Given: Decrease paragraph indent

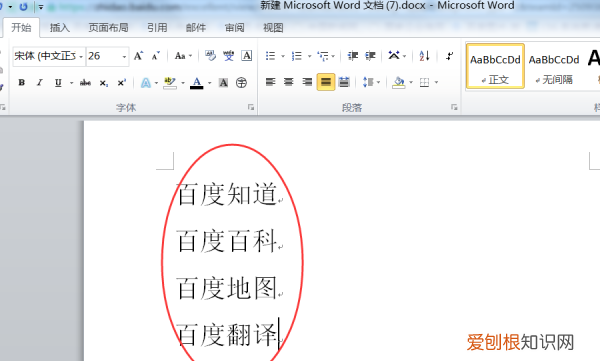Looking at the screenshot, I should click(353, 56).
